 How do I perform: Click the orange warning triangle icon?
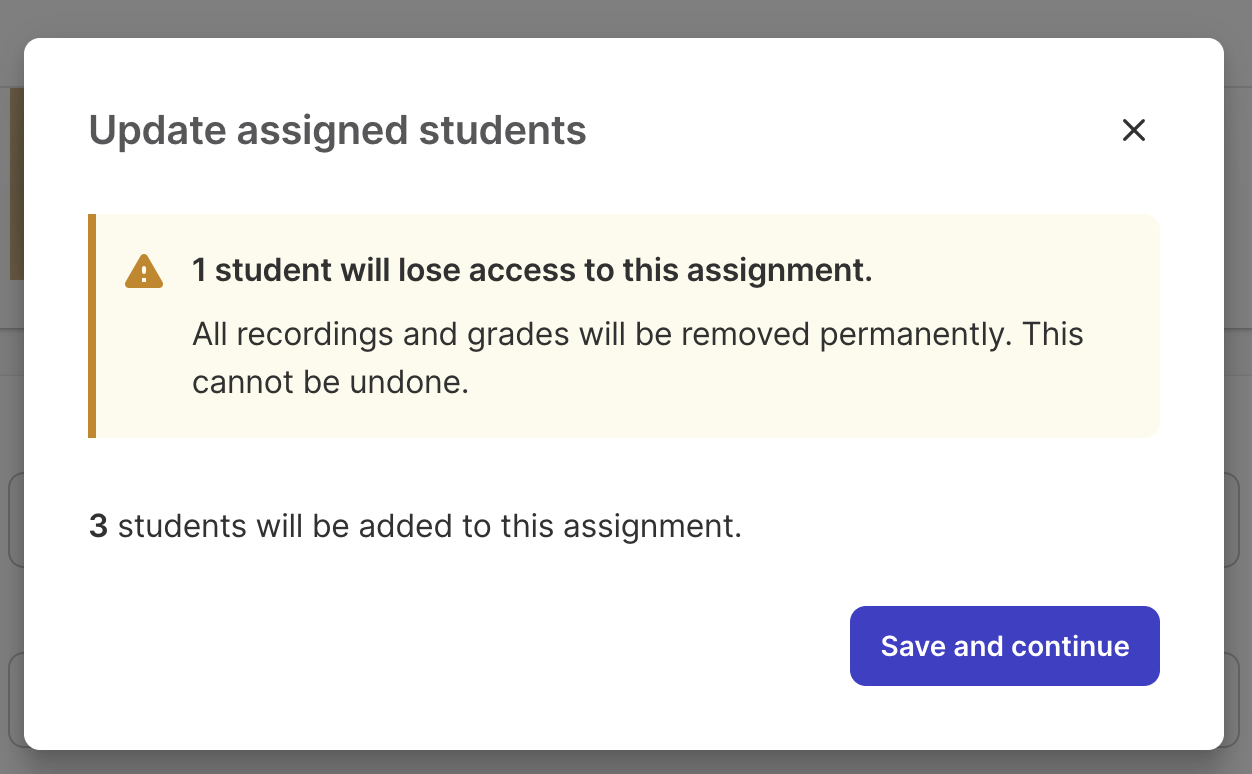[144, 271]
